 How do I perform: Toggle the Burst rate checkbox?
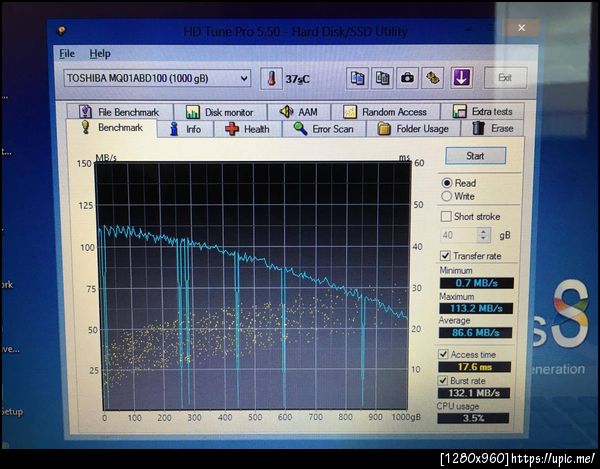point(443,381)
